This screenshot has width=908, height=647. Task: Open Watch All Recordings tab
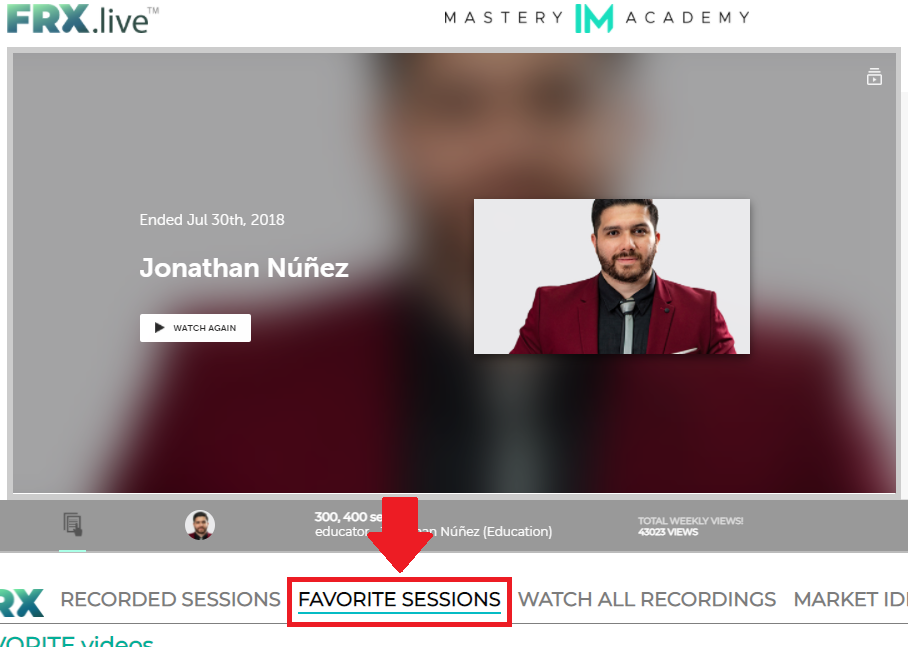coord(646,600)
